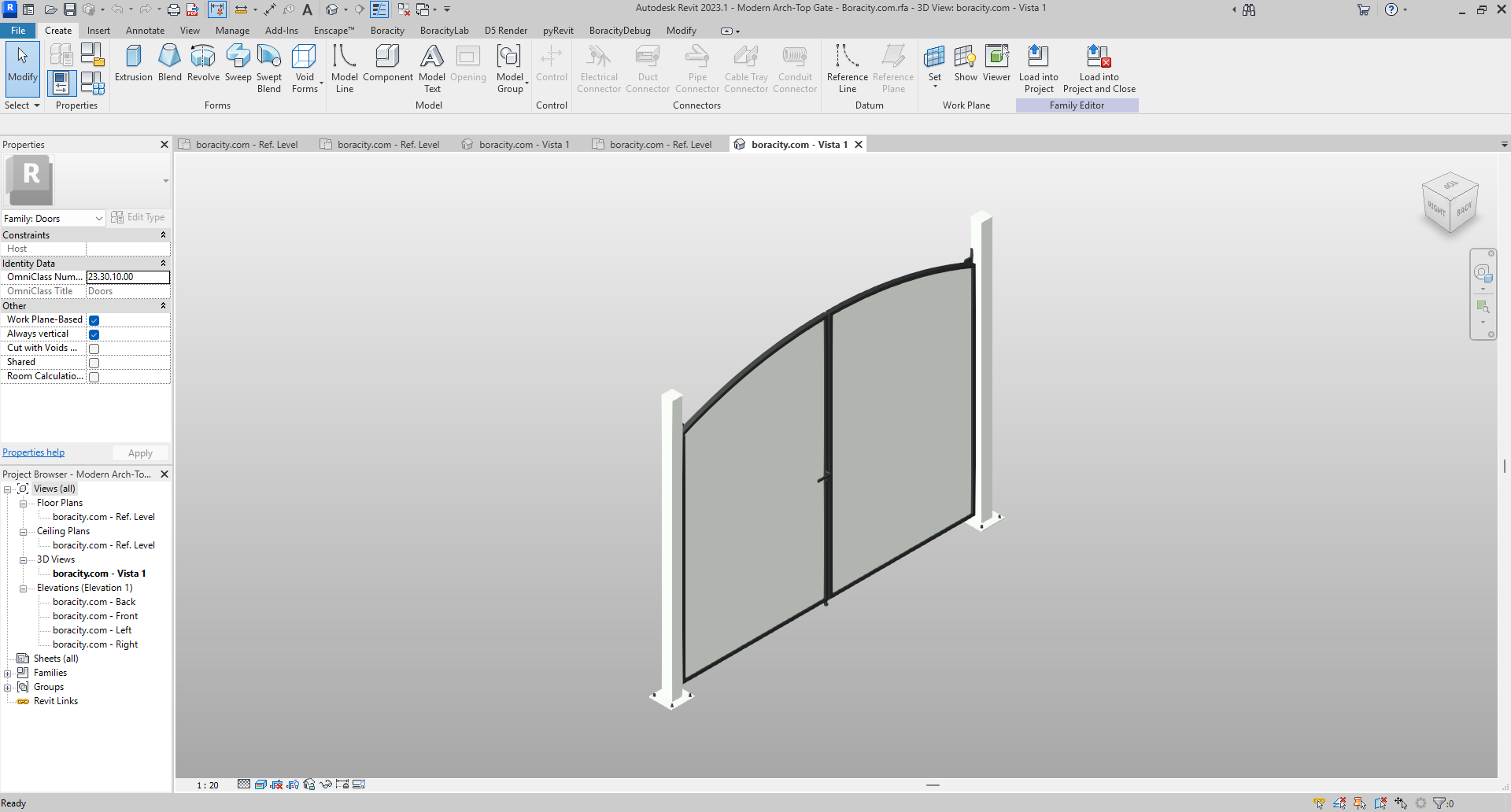Load family into Project
The image size is (1511, 812).
coord(1039,68)
